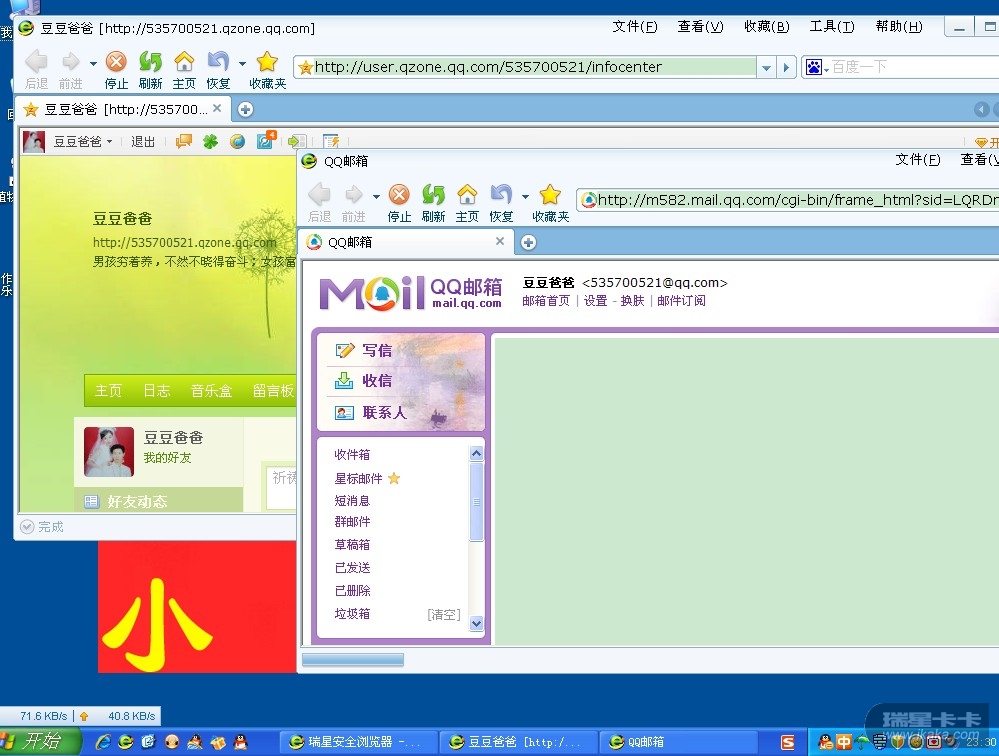The image size is (999, 756).
Task: Open 邮箱首页 link in QQ Mail header
Action: pyautogui.click(x=546, y=301)
